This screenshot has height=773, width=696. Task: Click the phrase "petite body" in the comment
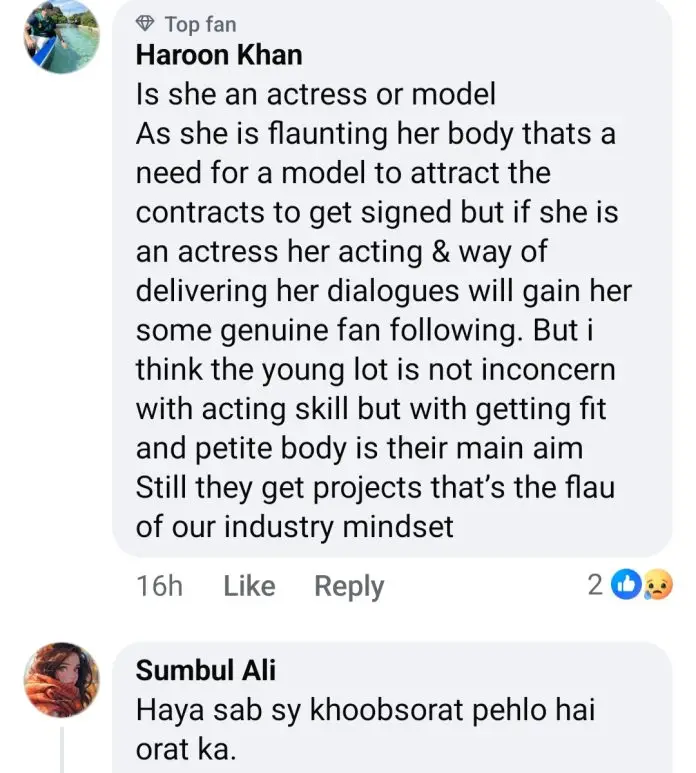tap(284, 447)
